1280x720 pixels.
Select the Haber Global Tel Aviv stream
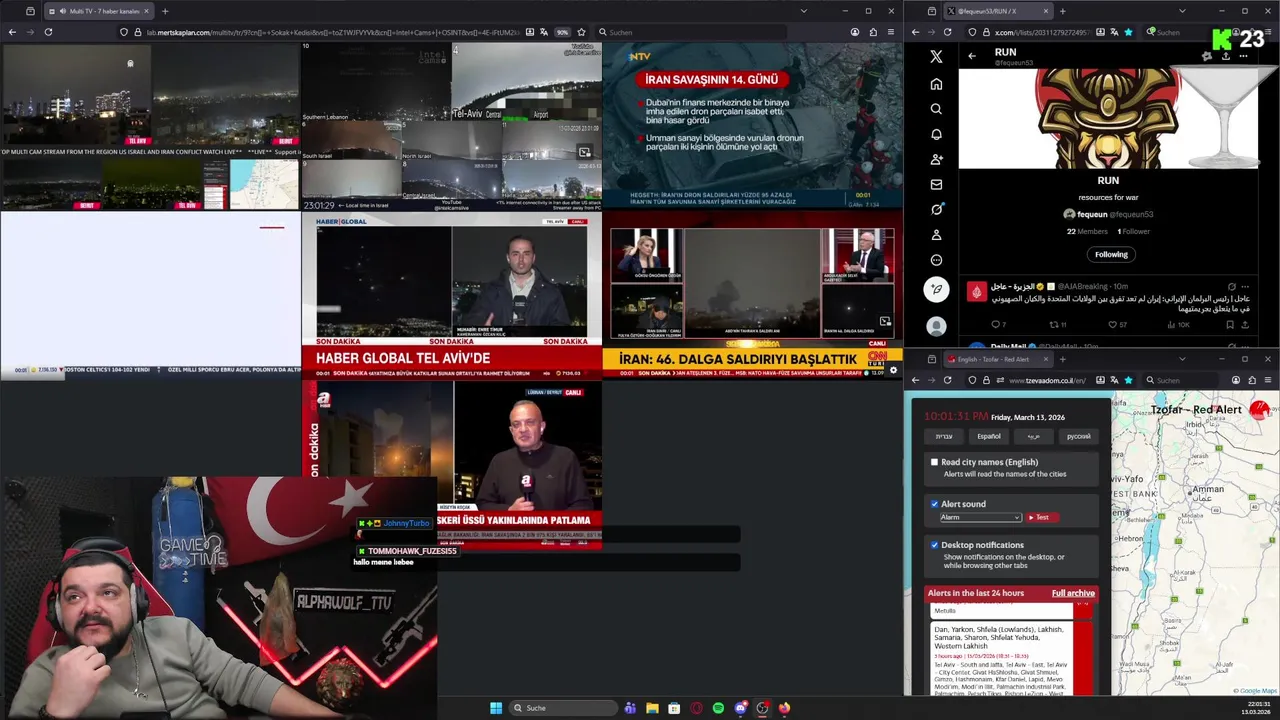pos(452,295)
